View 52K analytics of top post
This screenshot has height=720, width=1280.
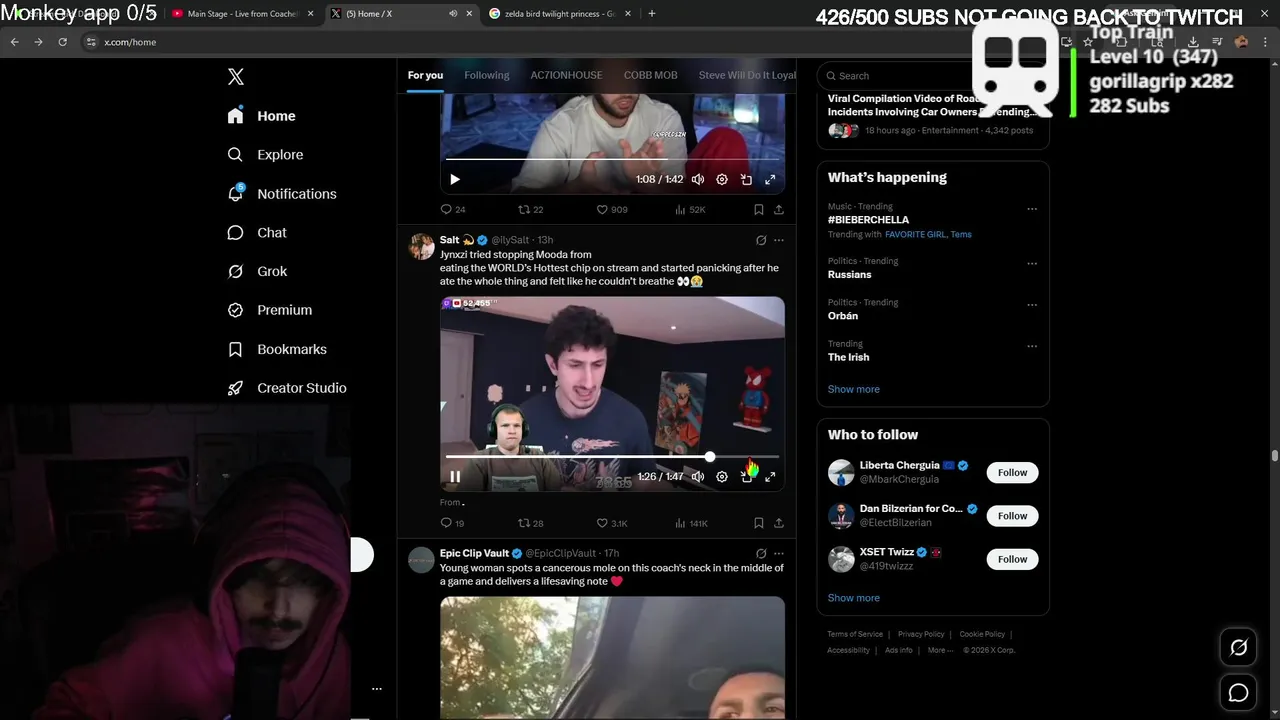[690, 210]
